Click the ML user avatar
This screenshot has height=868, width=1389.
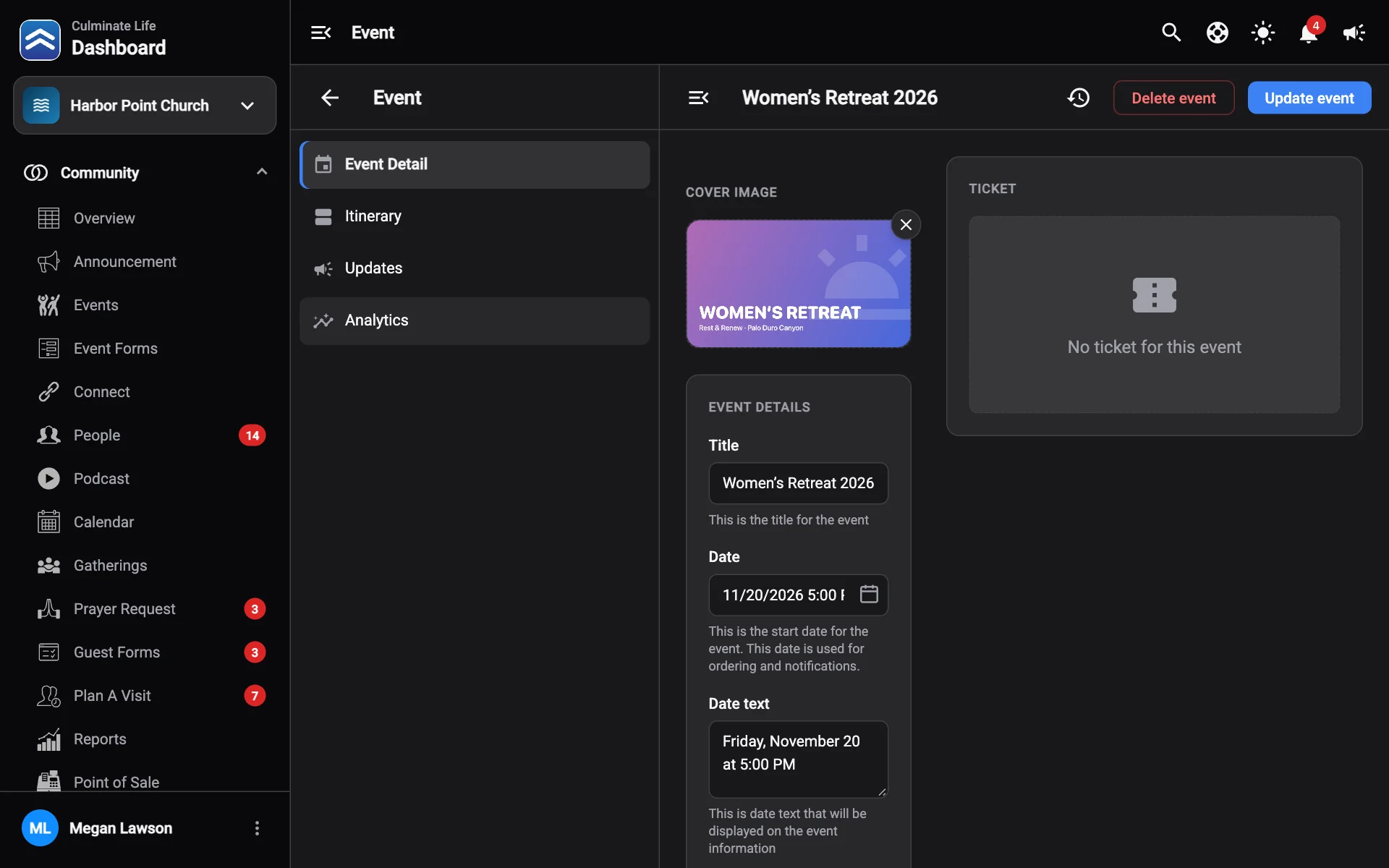(x=40, y=828)
